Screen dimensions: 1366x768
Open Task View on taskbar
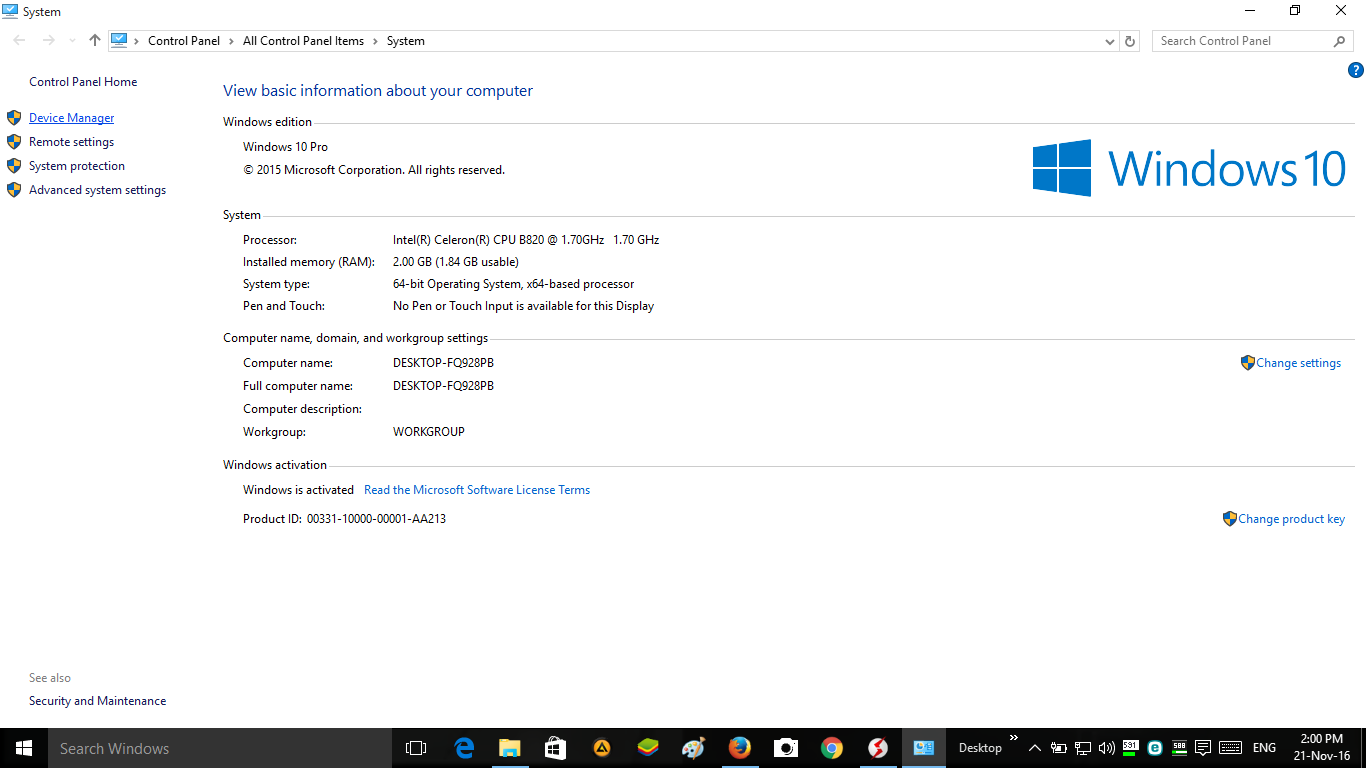click(x=416, y=748)
